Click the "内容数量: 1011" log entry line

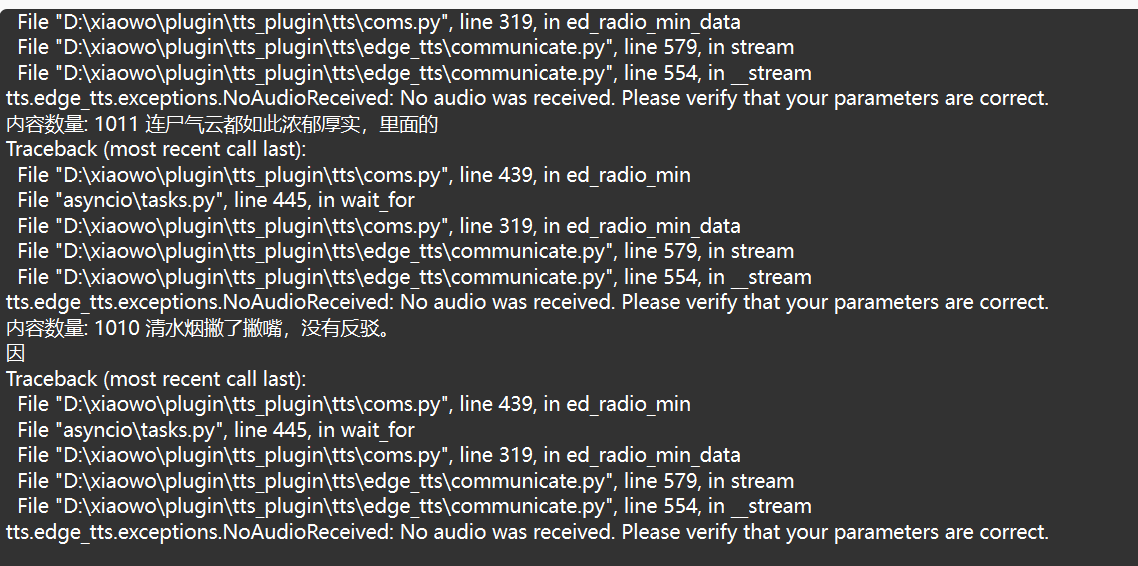[222, 124]
